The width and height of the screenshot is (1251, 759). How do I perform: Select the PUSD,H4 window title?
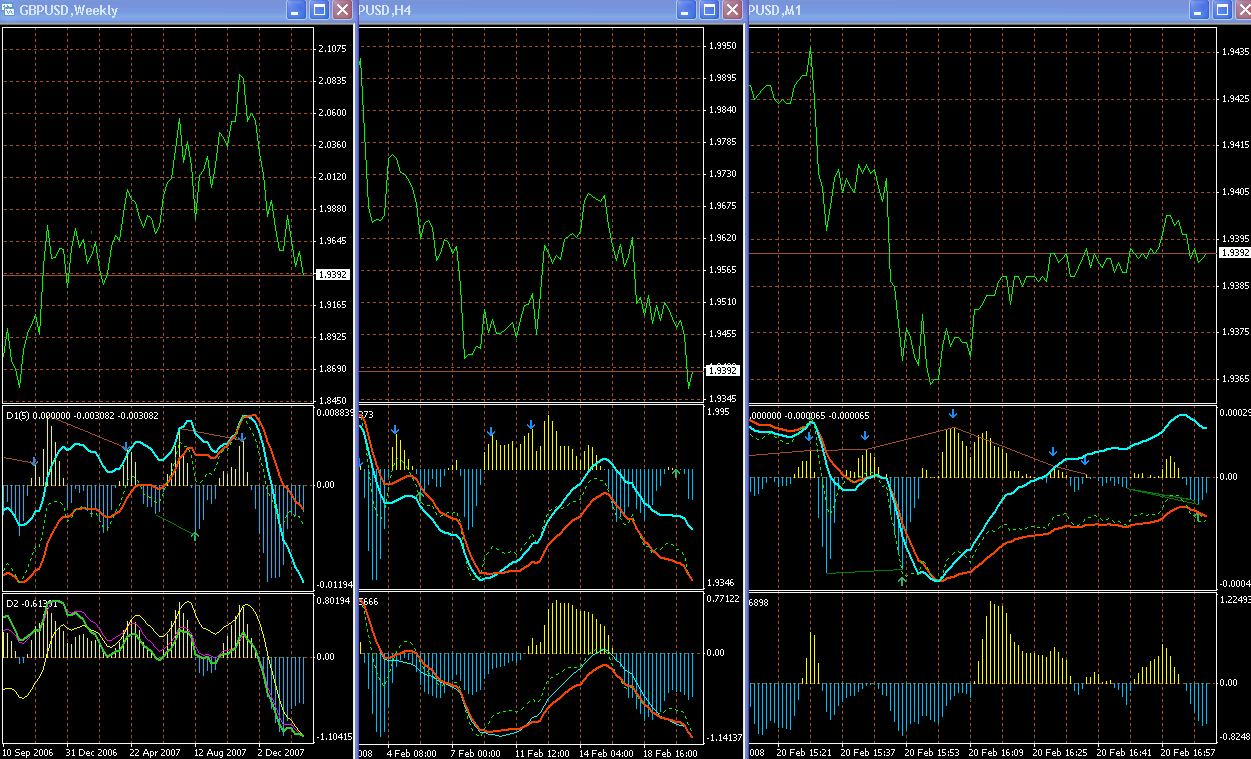point(384,10)
